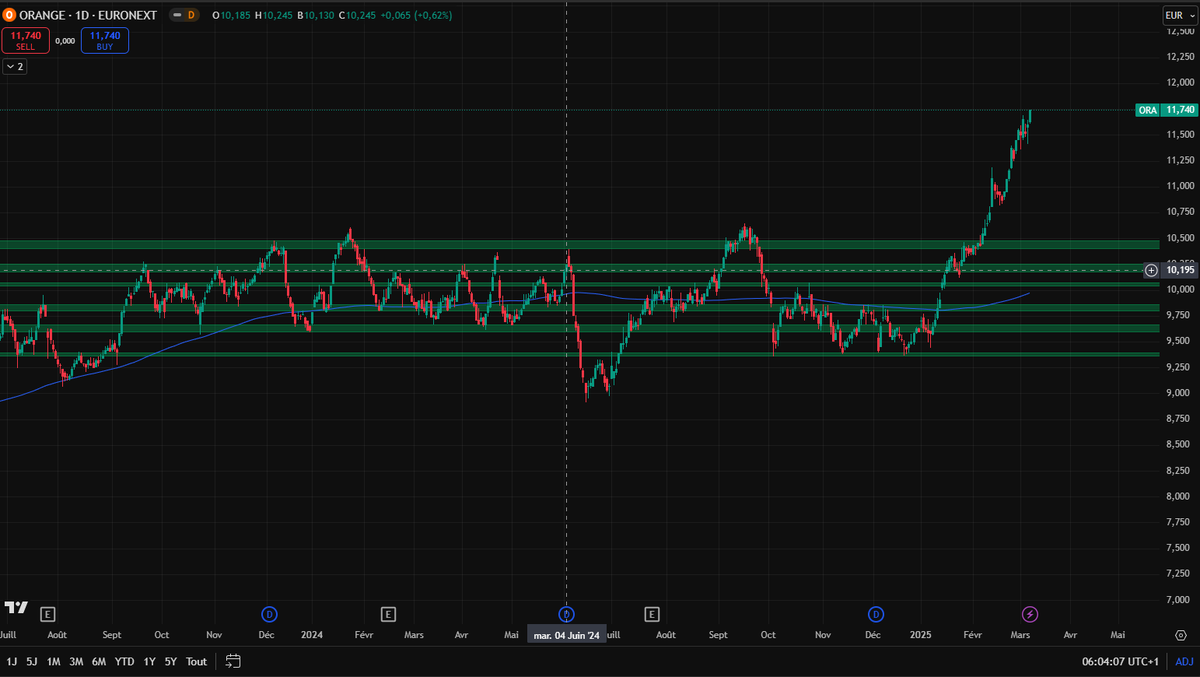Open the earnings marker near Août 2023

[47, 613]
